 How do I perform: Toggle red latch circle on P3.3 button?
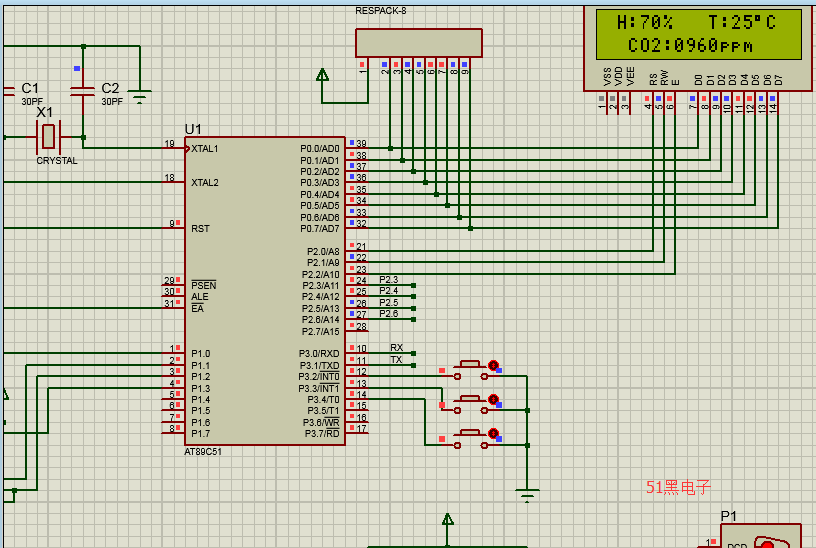493,399
